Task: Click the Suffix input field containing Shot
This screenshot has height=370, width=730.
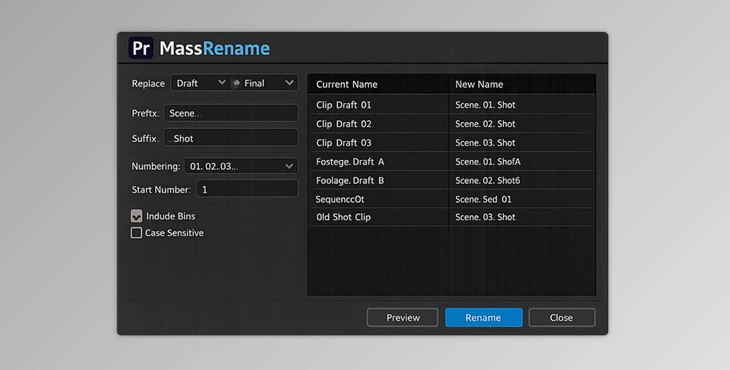Action: 231,138
